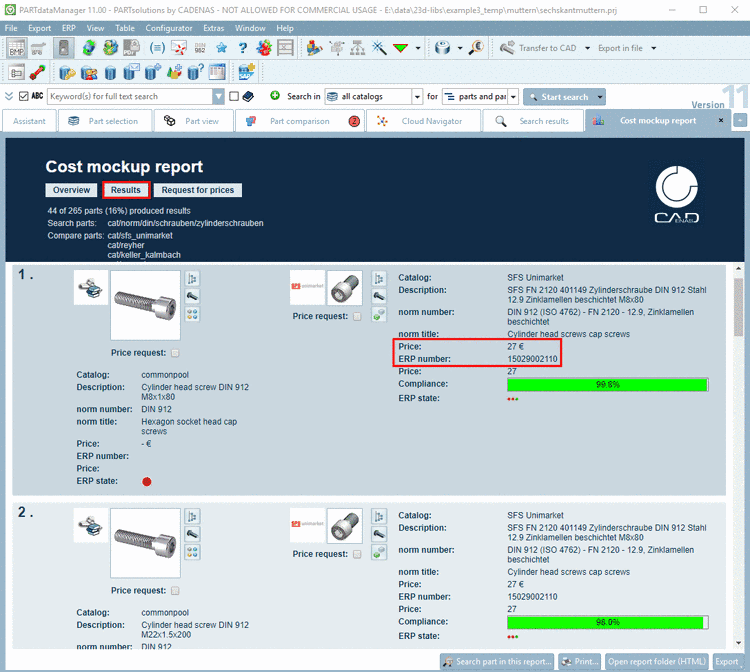Click the Start search button
Image resolution: width=750 pixels, height=672 pixels.
(x=559, y=97)
